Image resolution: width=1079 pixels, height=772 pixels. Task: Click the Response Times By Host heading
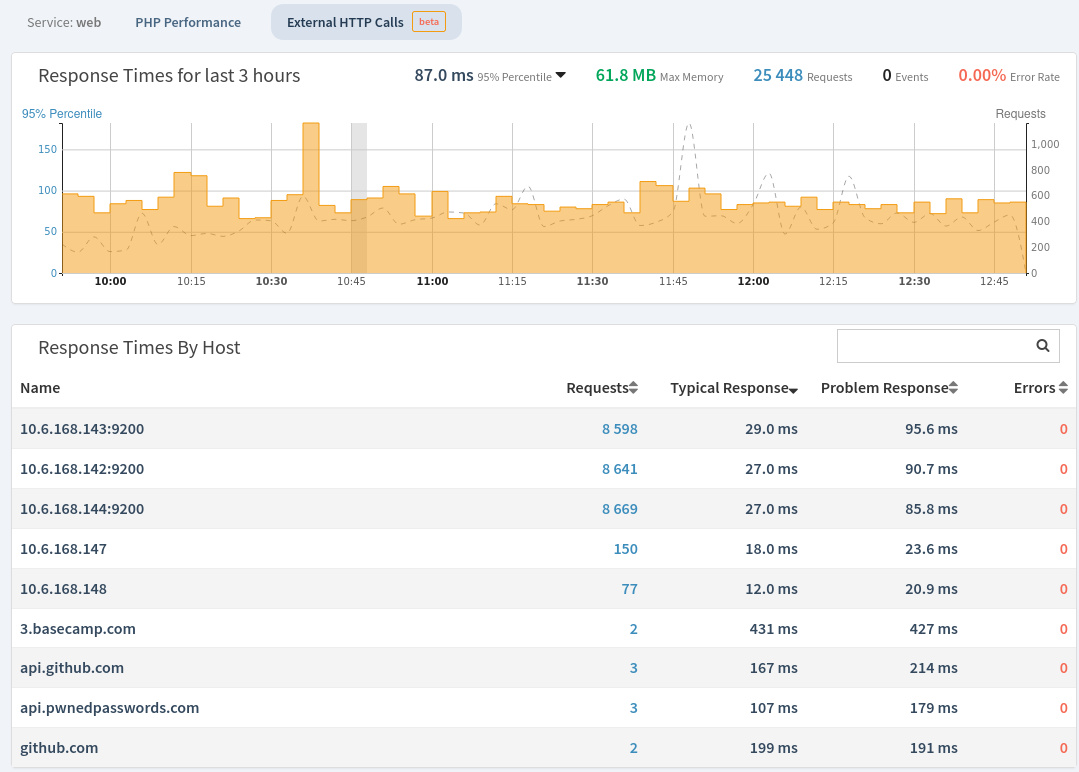[139, 347]
